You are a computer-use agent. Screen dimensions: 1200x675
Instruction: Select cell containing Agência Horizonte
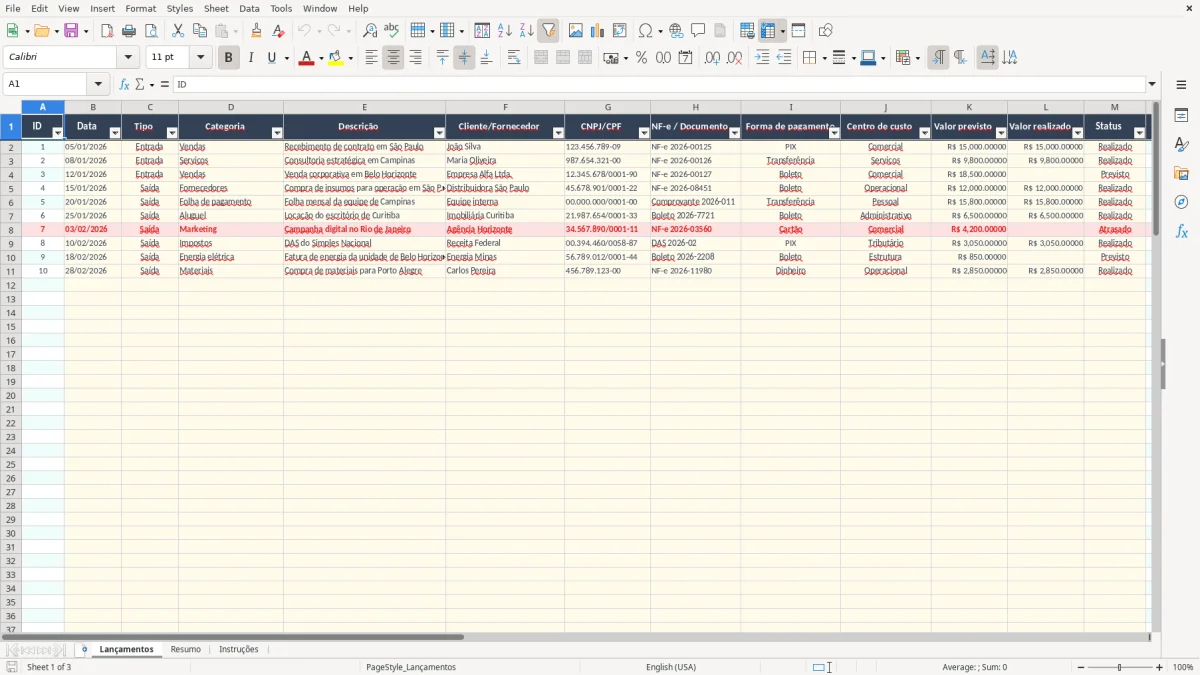coord(505,230)
